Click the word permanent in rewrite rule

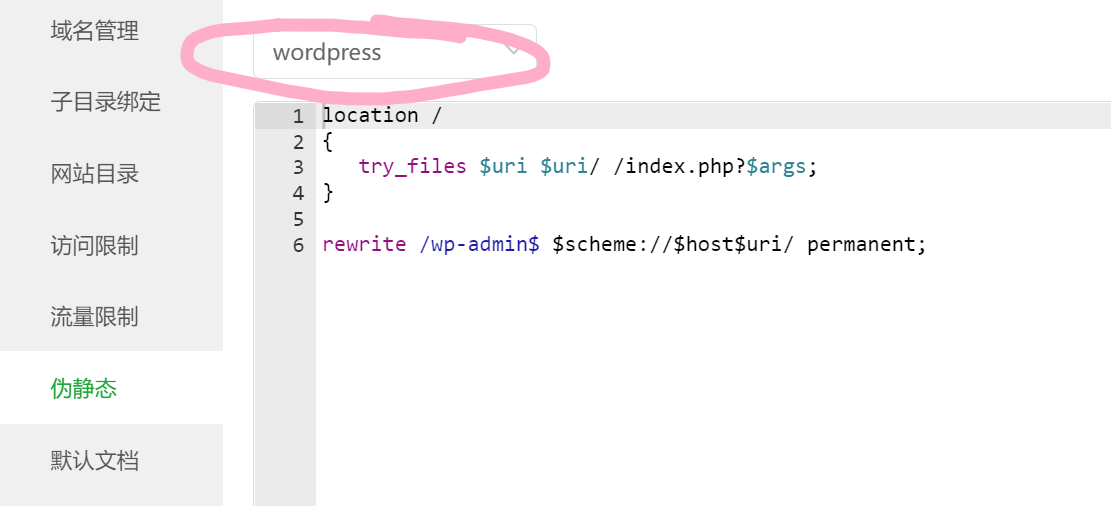[866, 245]
